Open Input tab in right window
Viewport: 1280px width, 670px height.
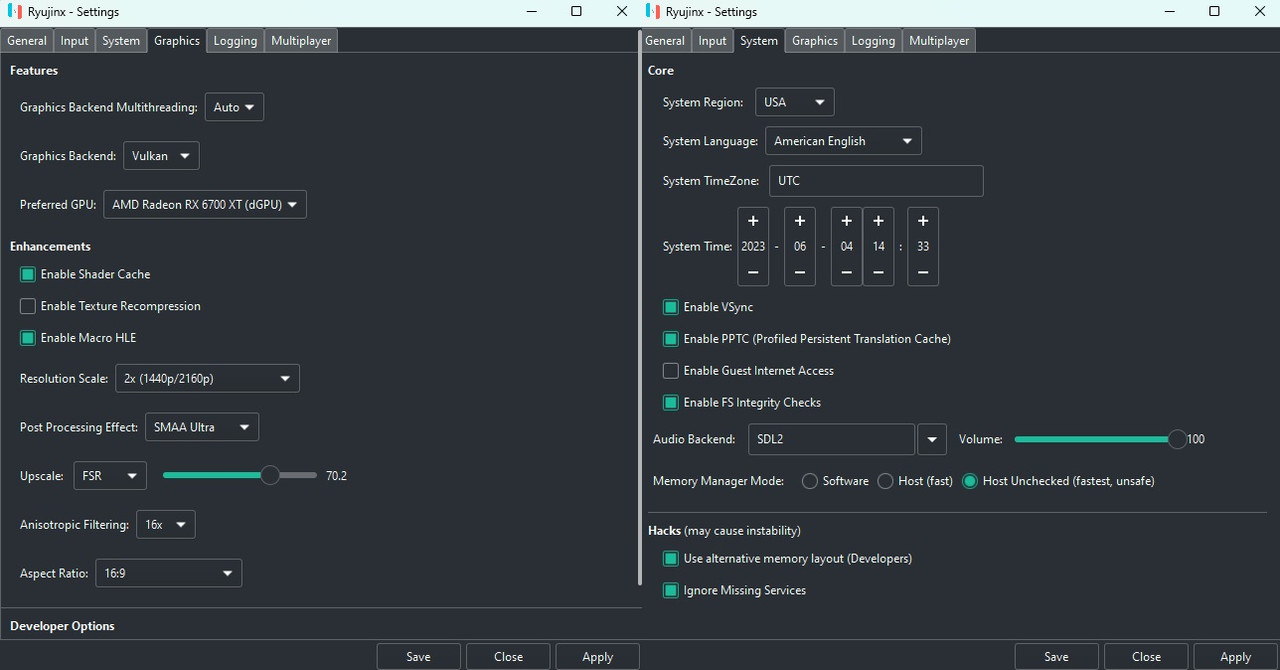click(x=713, y=41)
